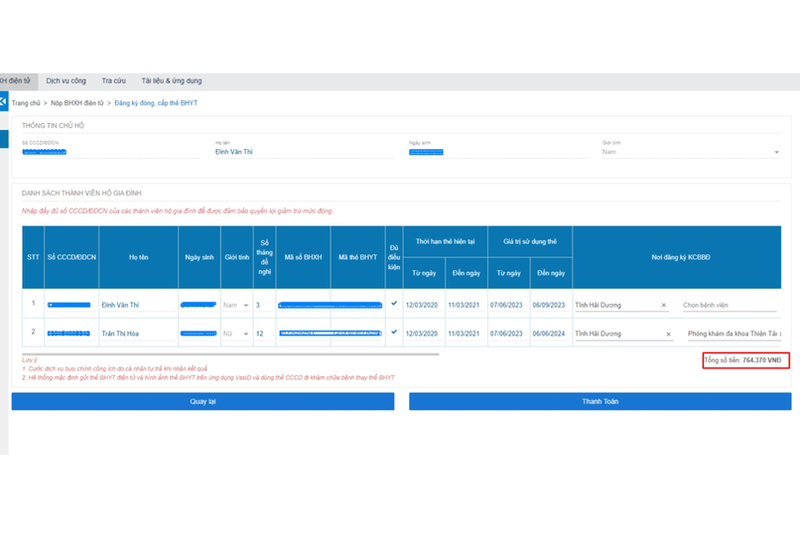Open the Tra cứu menu
800x541 pixels.
[x=114, y=81]
